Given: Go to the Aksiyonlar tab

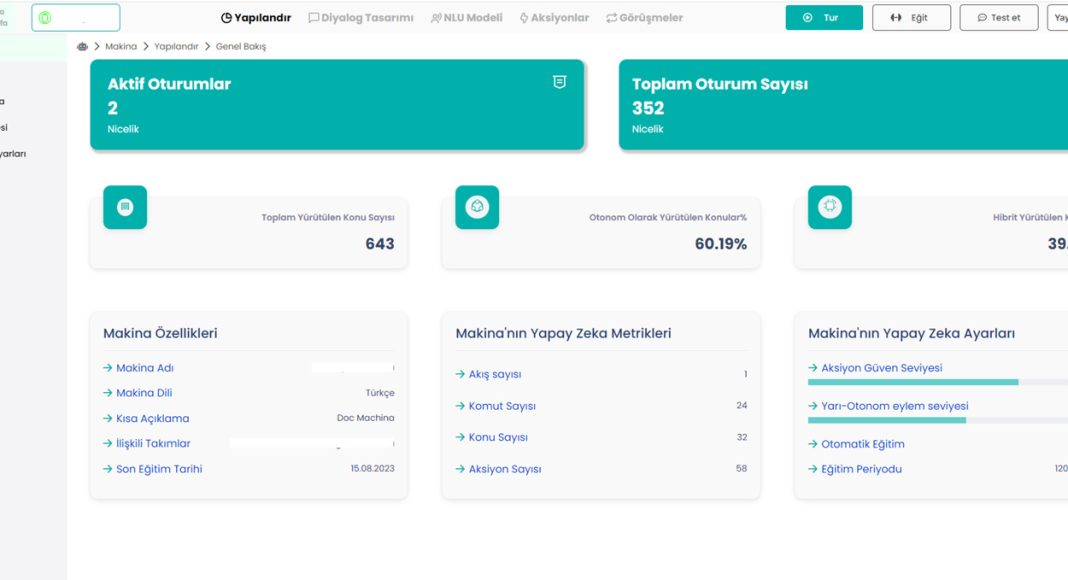Looking at the screenshot, I should click(554, 18).
